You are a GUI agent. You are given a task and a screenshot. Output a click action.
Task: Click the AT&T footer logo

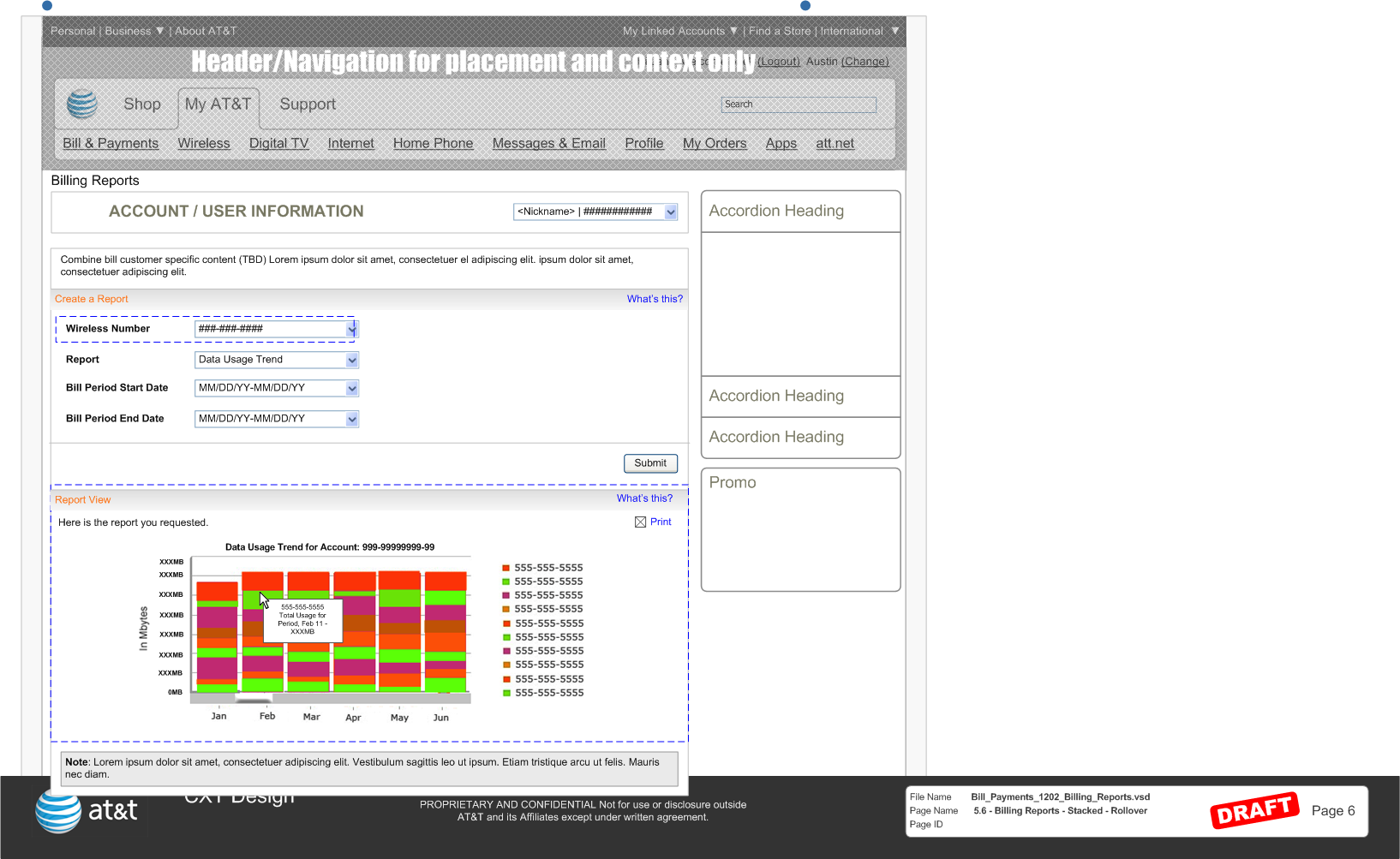pyautogui.click(x=86, y=810)
